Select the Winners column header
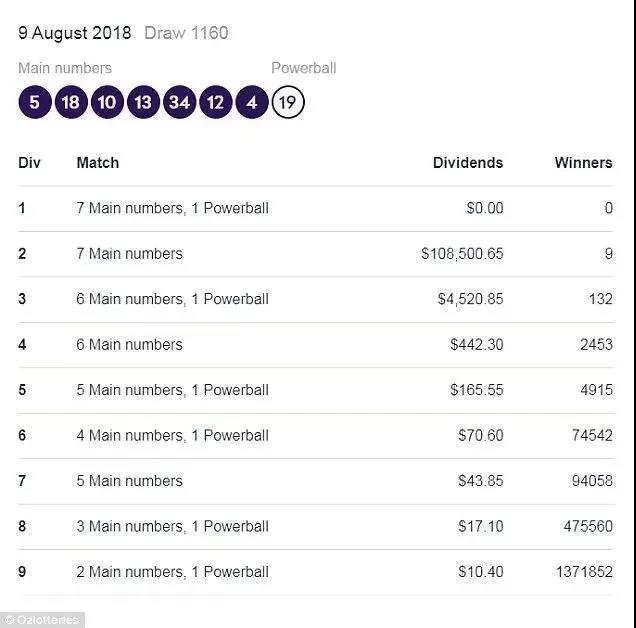Image resolution: width=636 pixels, height=628 pixels. (583, 162)
